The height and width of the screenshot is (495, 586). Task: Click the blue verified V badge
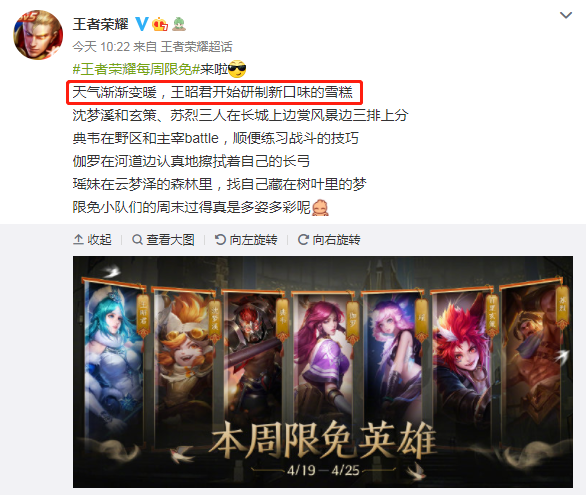pyautogui.click(x=142, y=24)
